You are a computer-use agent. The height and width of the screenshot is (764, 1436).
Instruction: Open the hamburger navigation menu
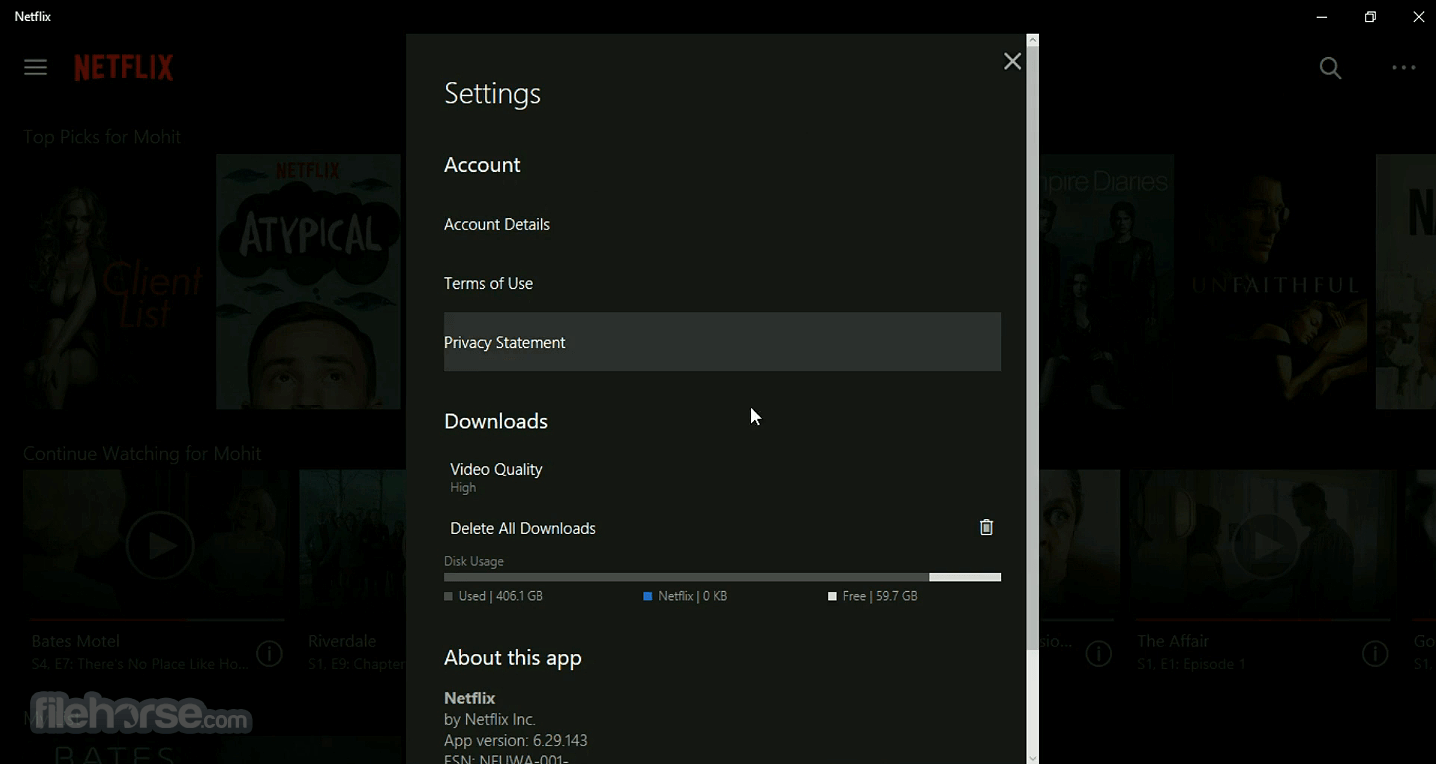36,68
